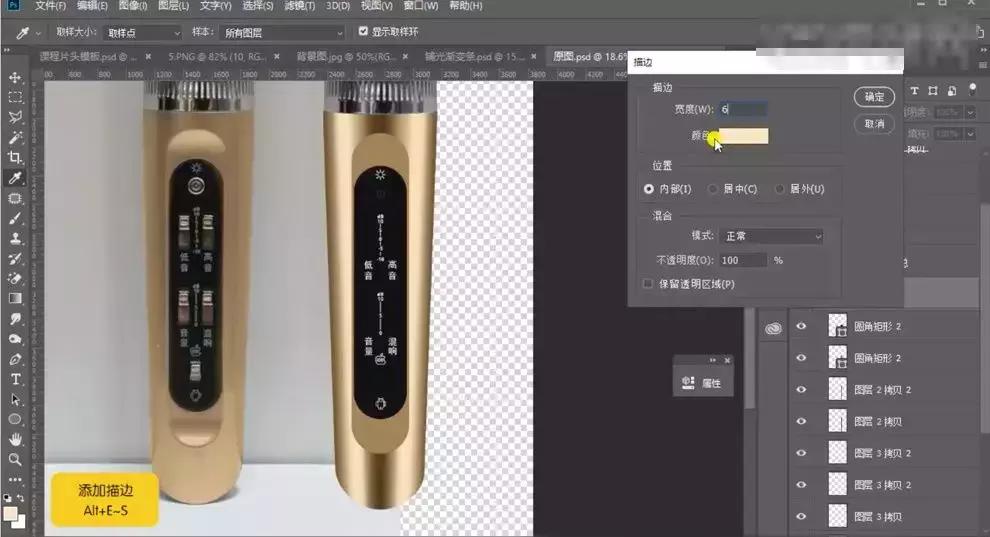Open the 属性 properties panel icon
This screenshot has width=990, height=537.
[x=688, y=383]
